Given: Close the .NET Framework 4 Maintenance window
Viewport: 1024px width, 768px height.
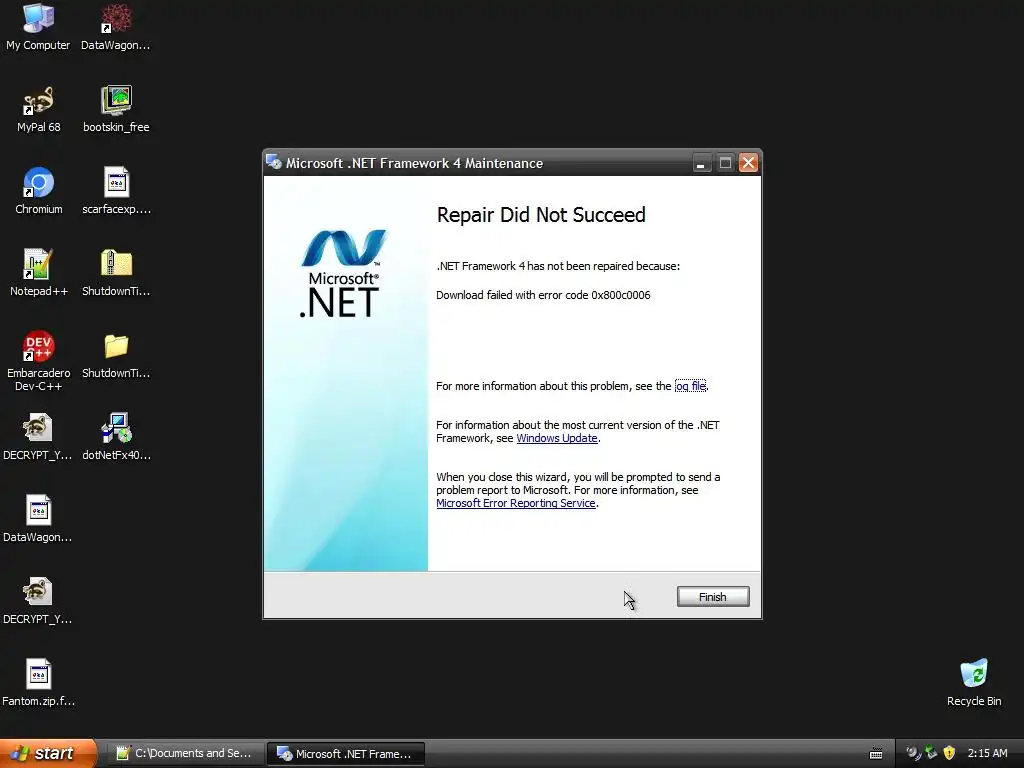Looking at the screenshot, I should click(748, 163).
